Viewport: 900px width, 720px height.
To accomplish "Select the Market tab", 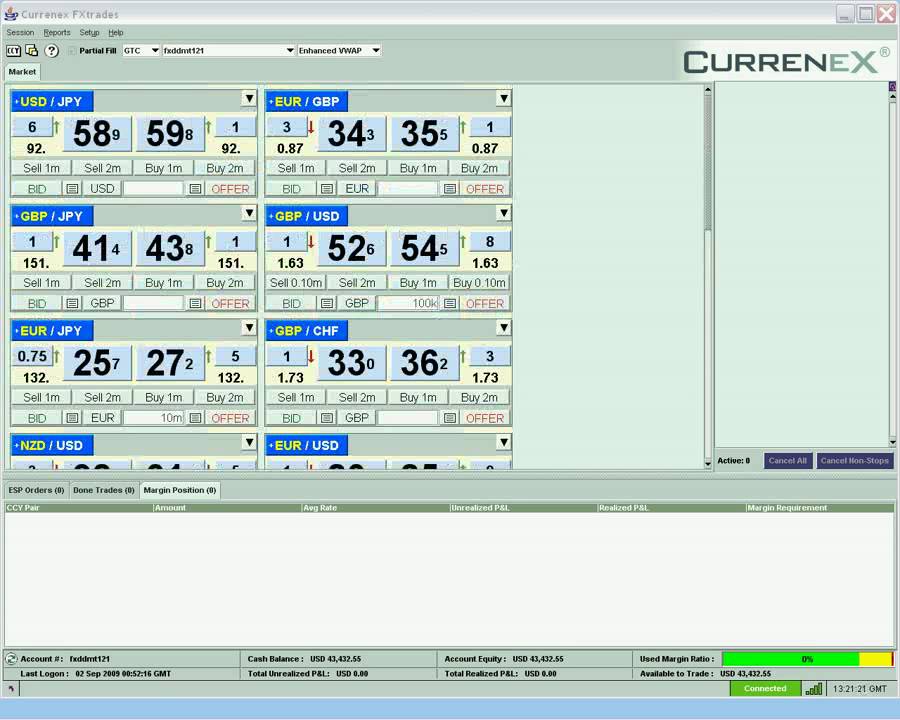I will [22, 72].
